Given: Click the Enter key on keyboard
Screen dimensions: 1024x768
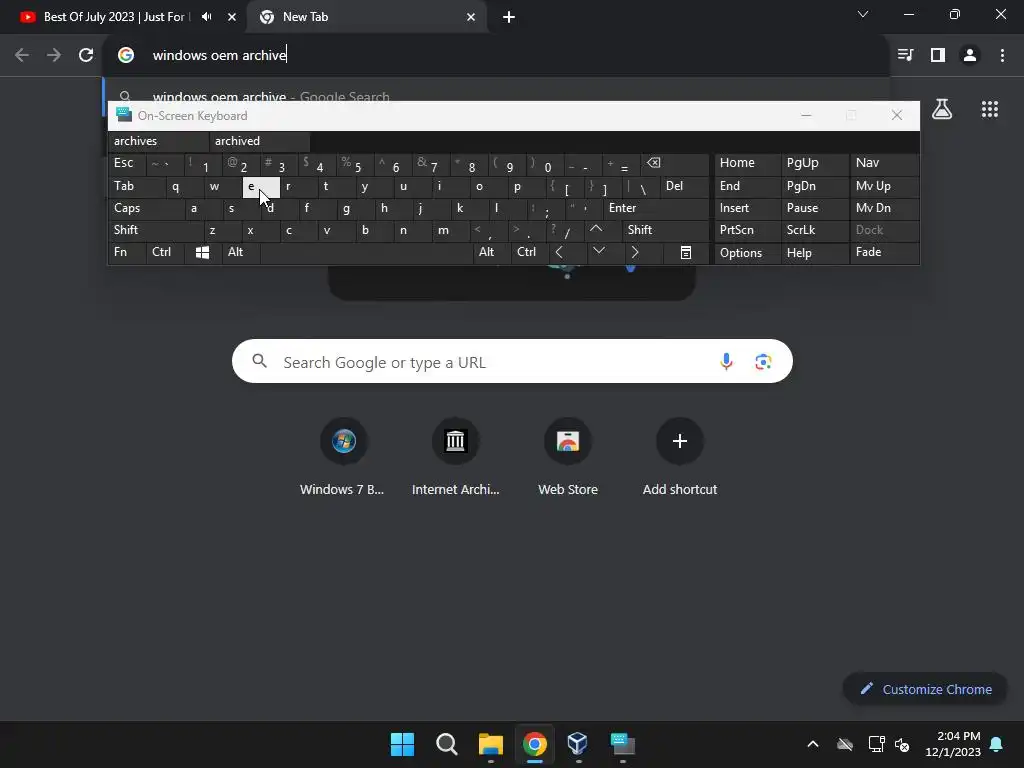Looking at the screenshot, I should click(656, 208).
